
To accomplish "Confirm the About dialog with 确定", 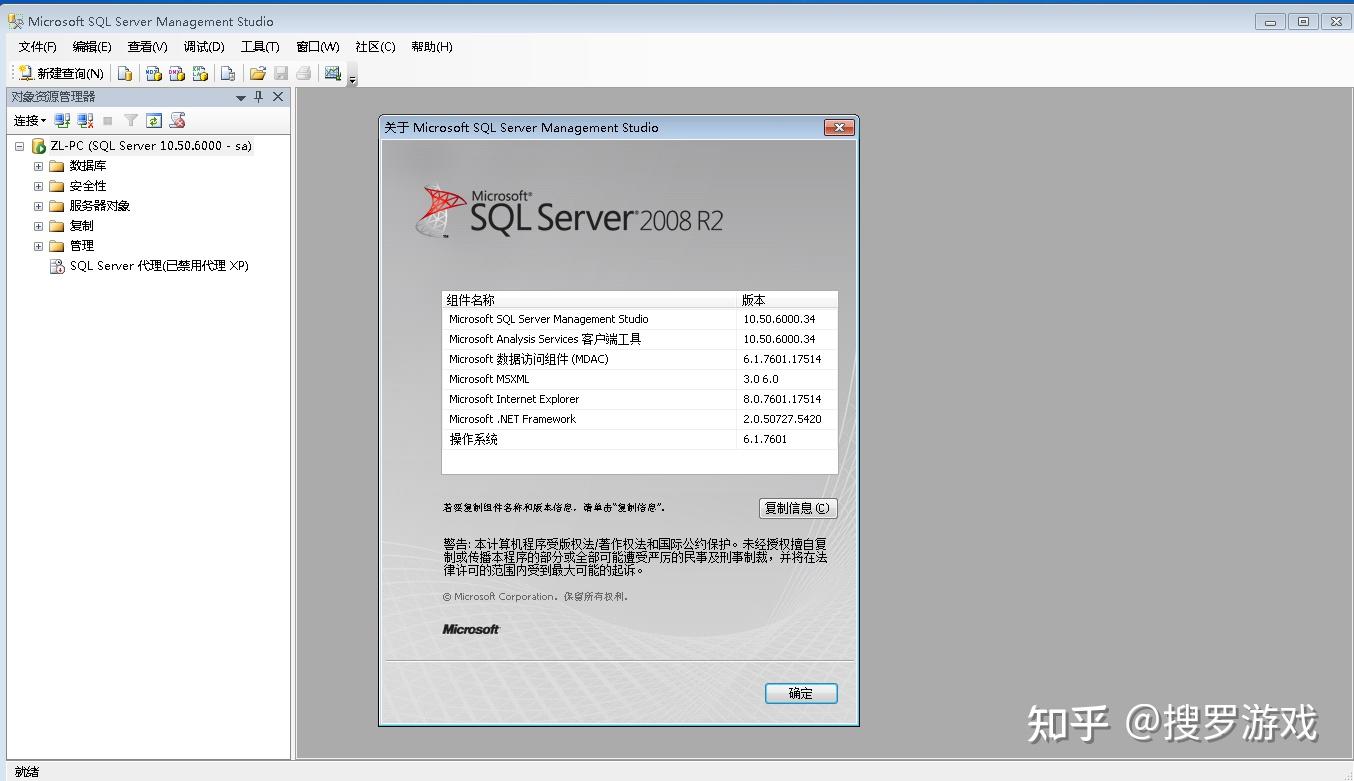I will [801, 693].
